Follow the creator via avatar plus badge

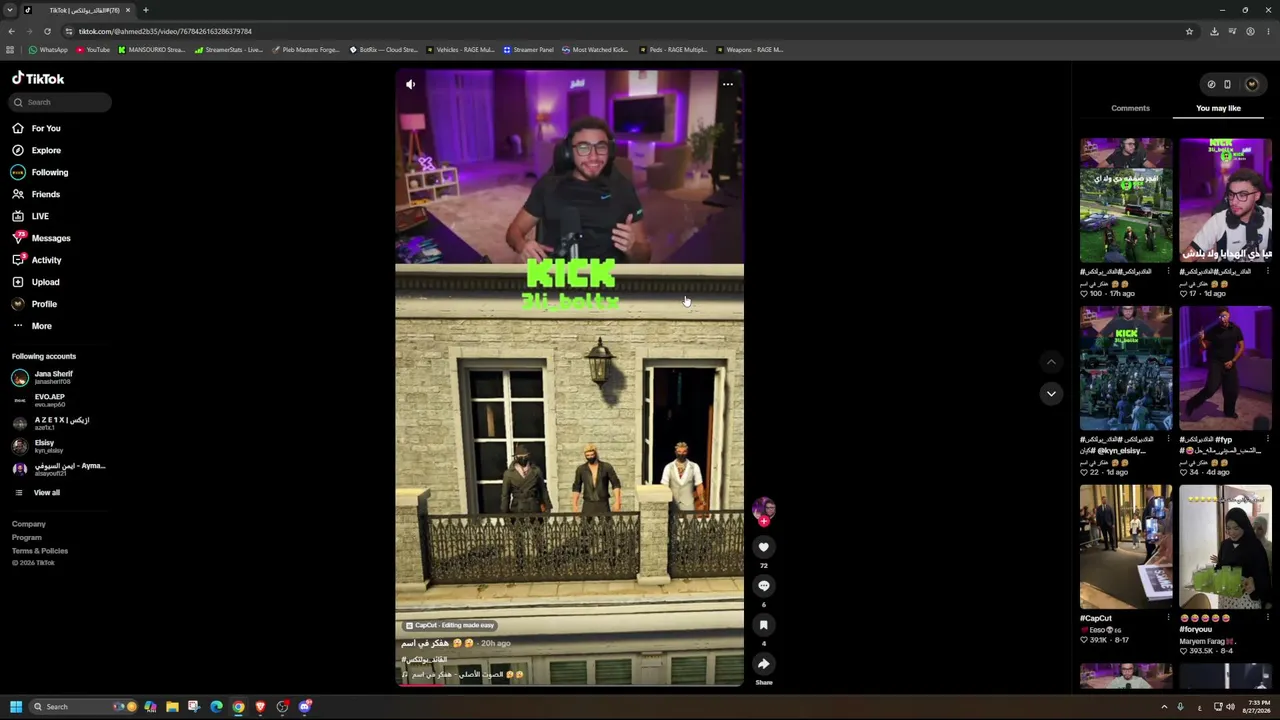(763, 521)
